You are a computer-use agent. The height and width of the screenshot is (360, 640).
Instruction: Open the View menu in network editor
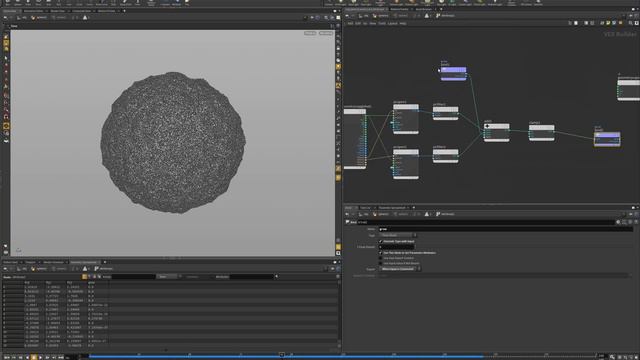[373, 24]
